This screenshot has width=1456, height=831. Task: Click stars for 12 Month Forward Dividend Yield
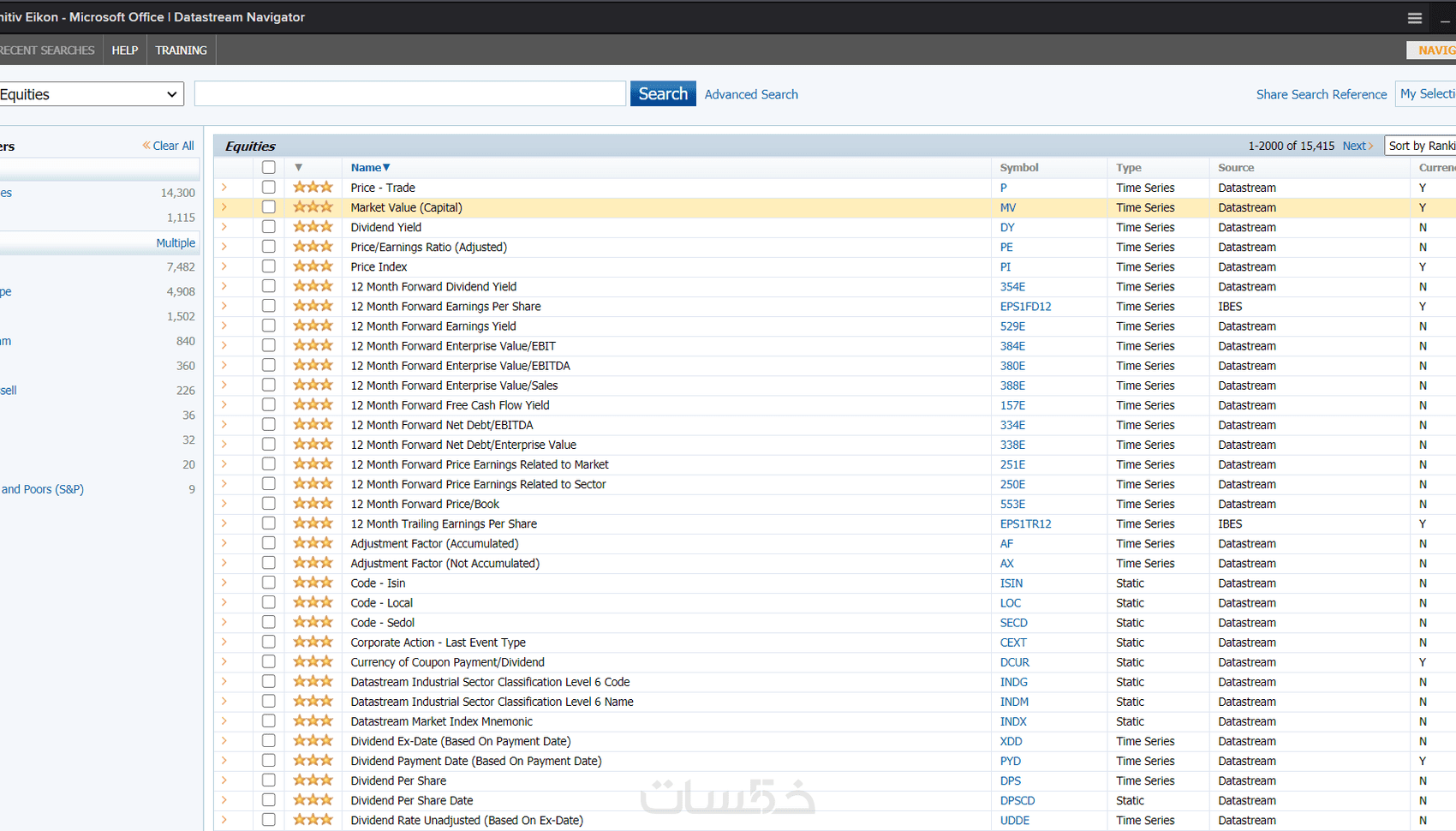313,286
